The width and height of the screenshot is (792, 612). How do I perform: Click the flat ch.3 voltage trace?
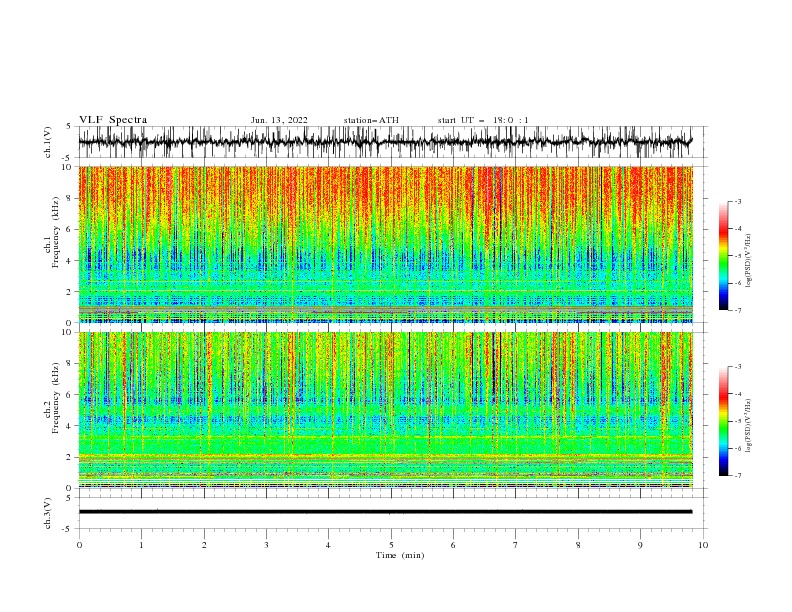(385, 512)
